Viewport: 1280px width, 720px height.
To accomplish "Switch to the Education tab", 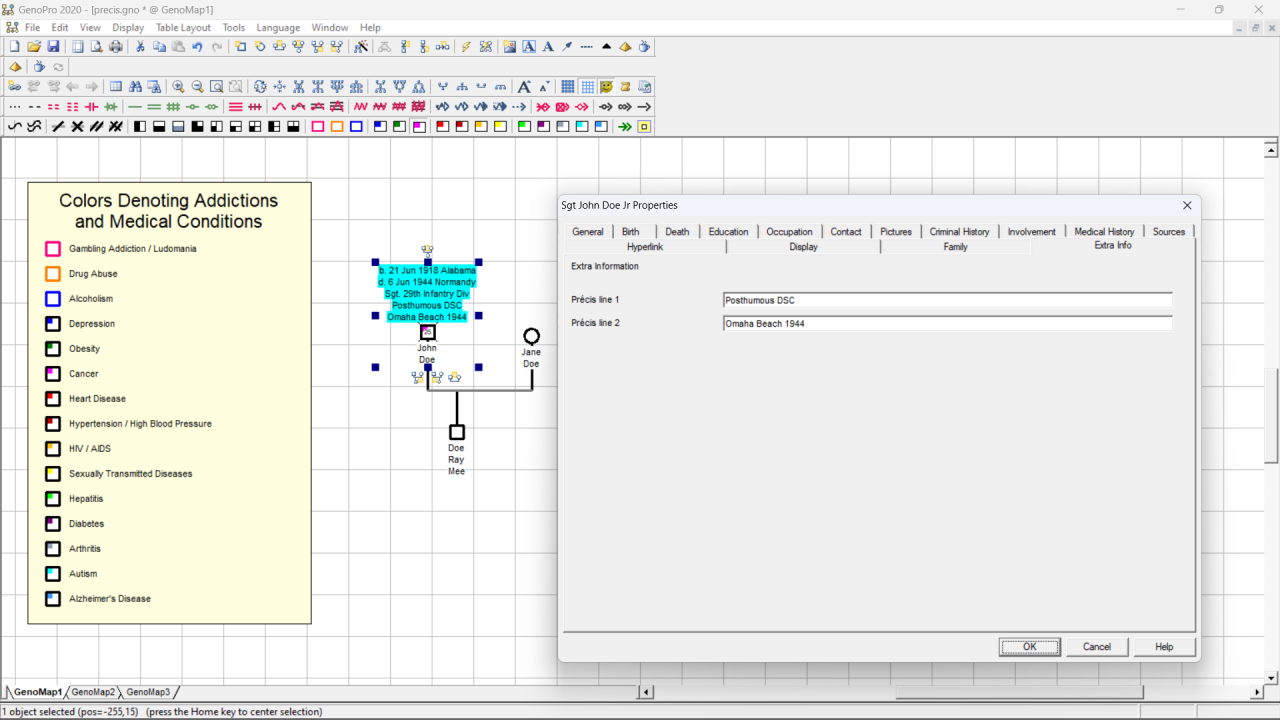I will click(x=728, y=231).
